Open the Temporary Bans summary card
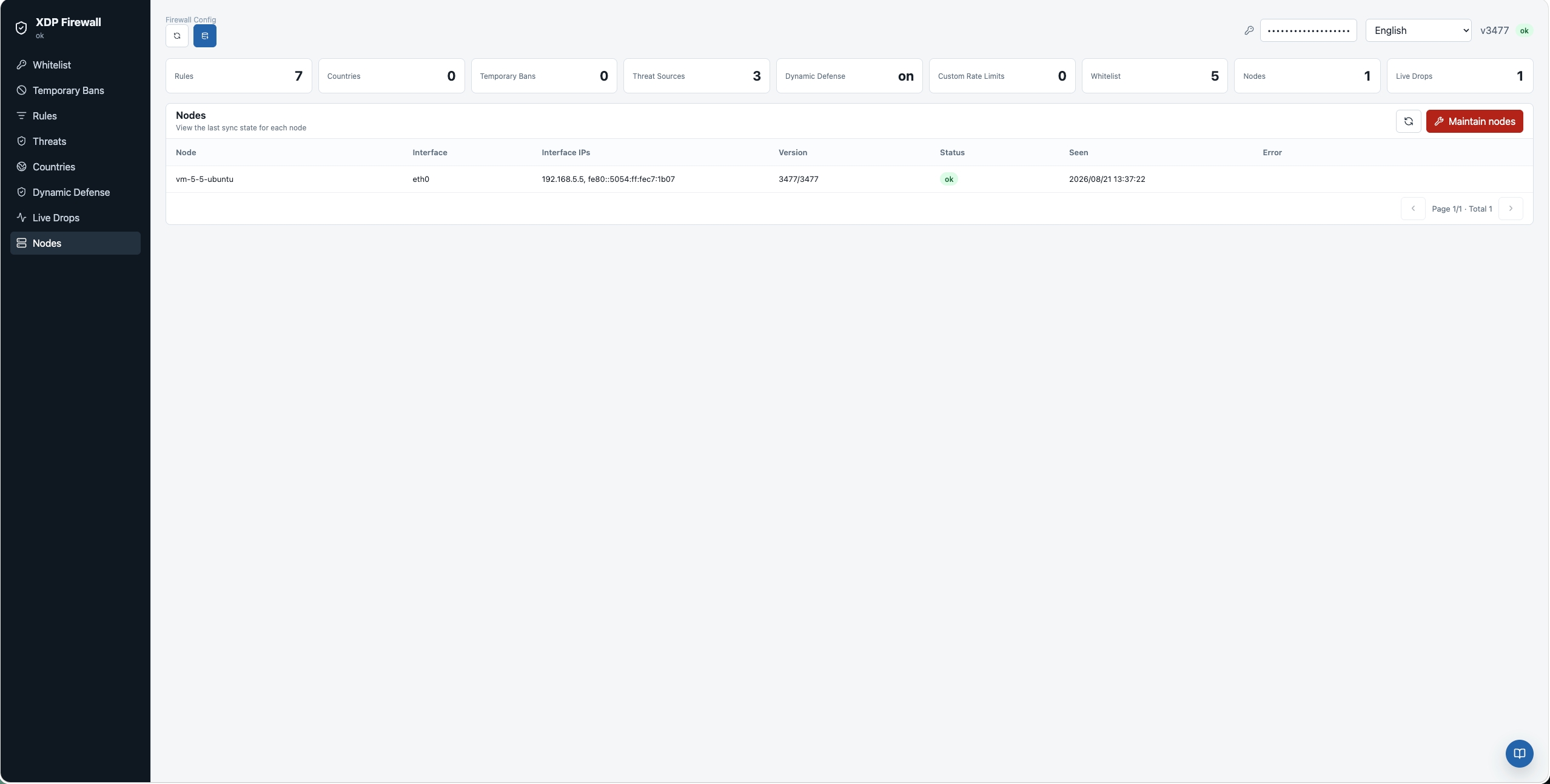Image resolution: width=1550 pixels, height=784 pixels. pyautogui.click(x=544, y=76)
